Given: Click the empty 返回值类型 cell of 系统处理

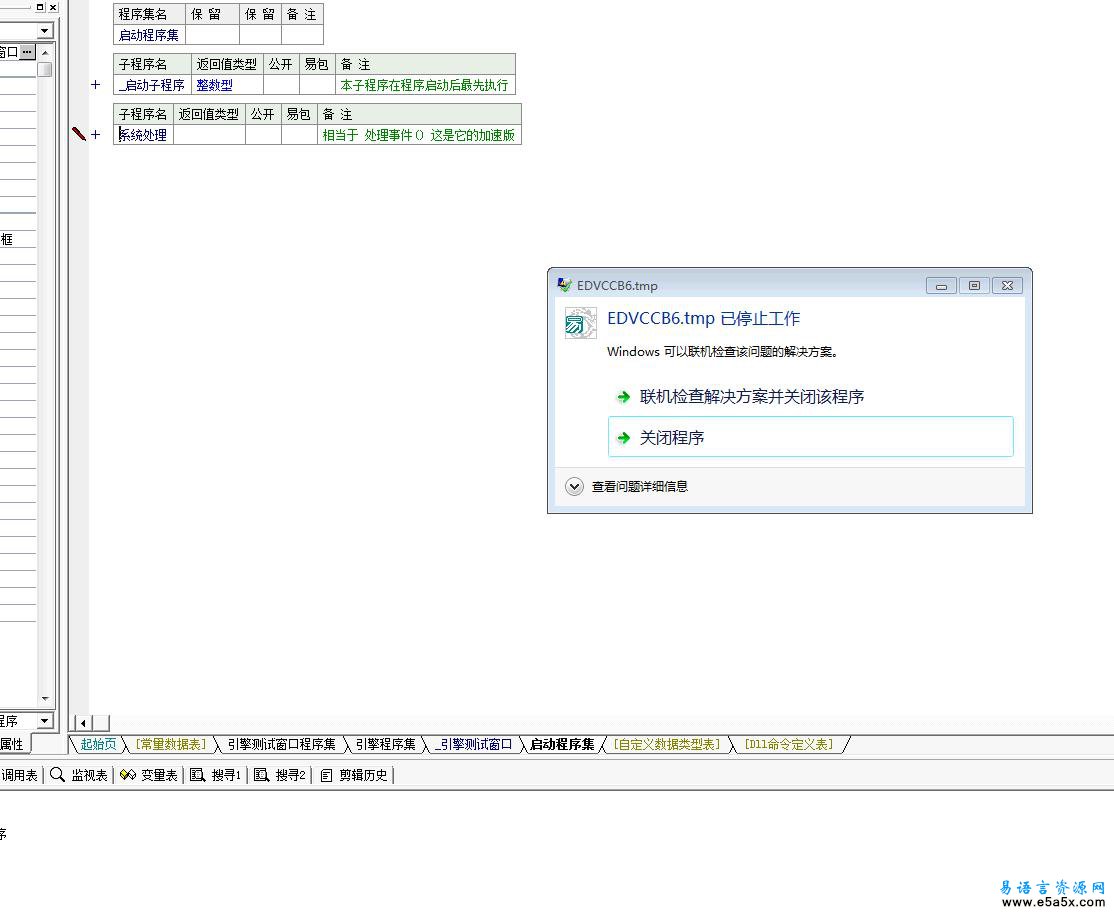Looking at the screenshot, I should click(x=210, y=134).
